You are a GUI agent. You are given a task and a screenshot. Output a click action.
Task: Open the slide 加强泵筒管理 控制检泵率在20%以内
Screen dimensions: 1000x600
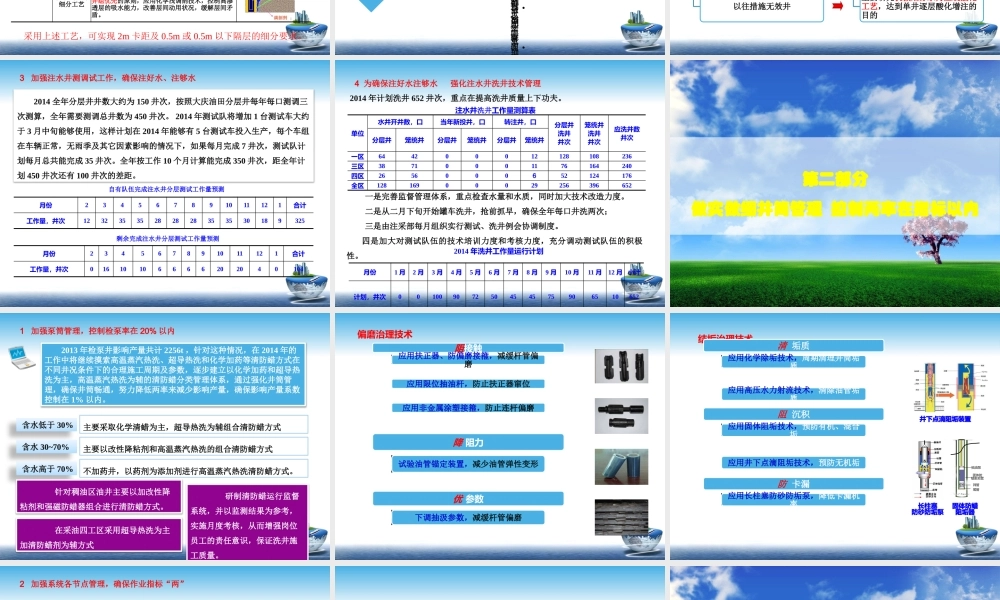[x=165, y=436]
